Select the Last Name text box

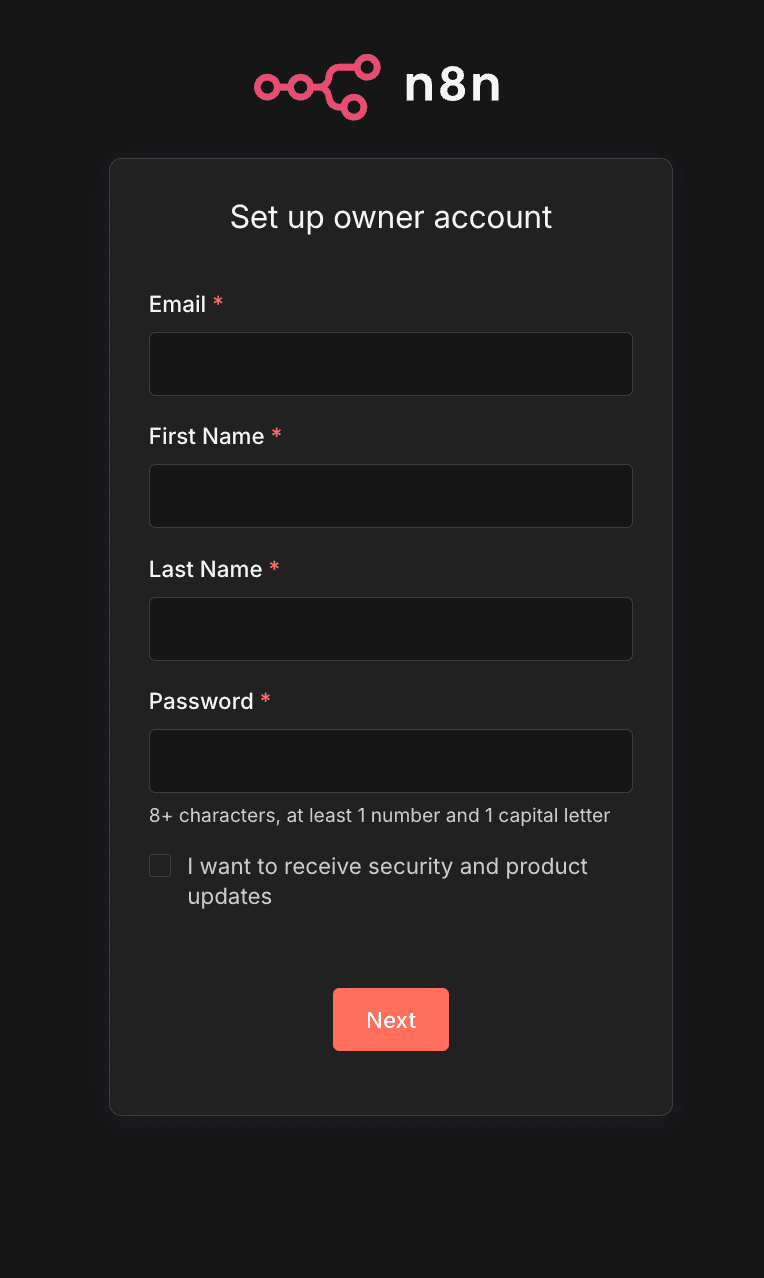[x=391, y=629]
